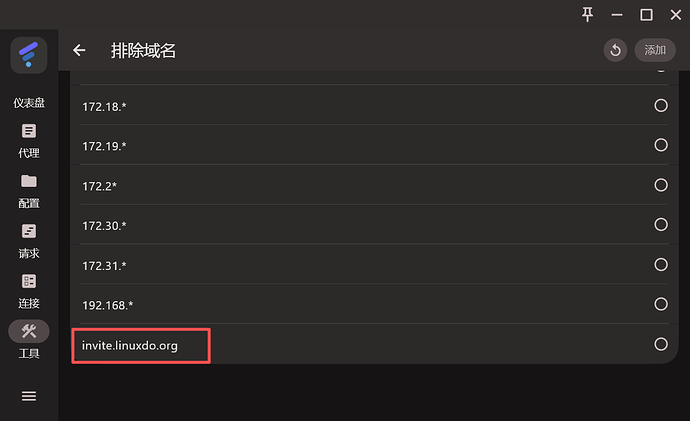Open the 连接 connections icon
This screenshot has width=690, height=421.
(29, 281)
